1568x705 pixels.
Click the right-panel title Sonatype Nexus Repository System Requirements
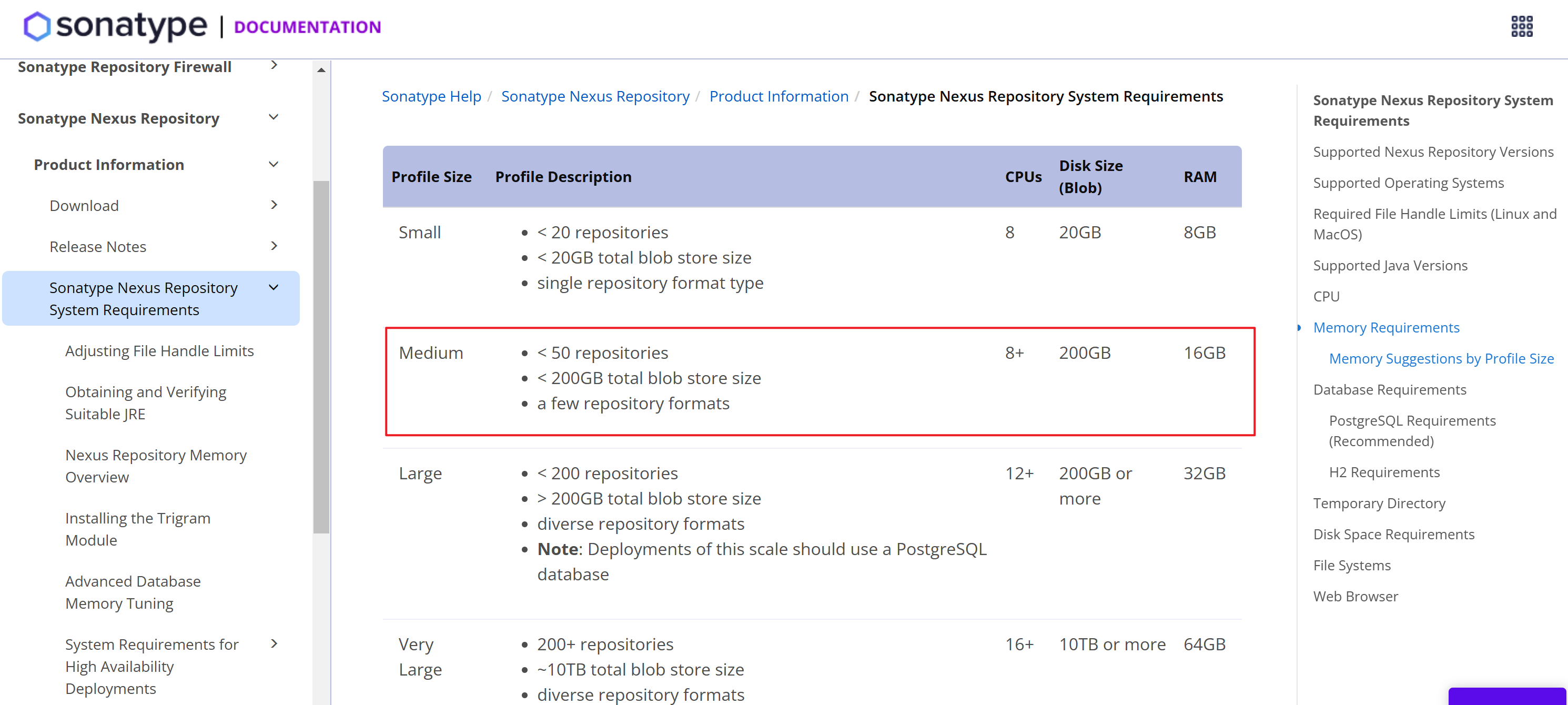[x=1433, y=110]
